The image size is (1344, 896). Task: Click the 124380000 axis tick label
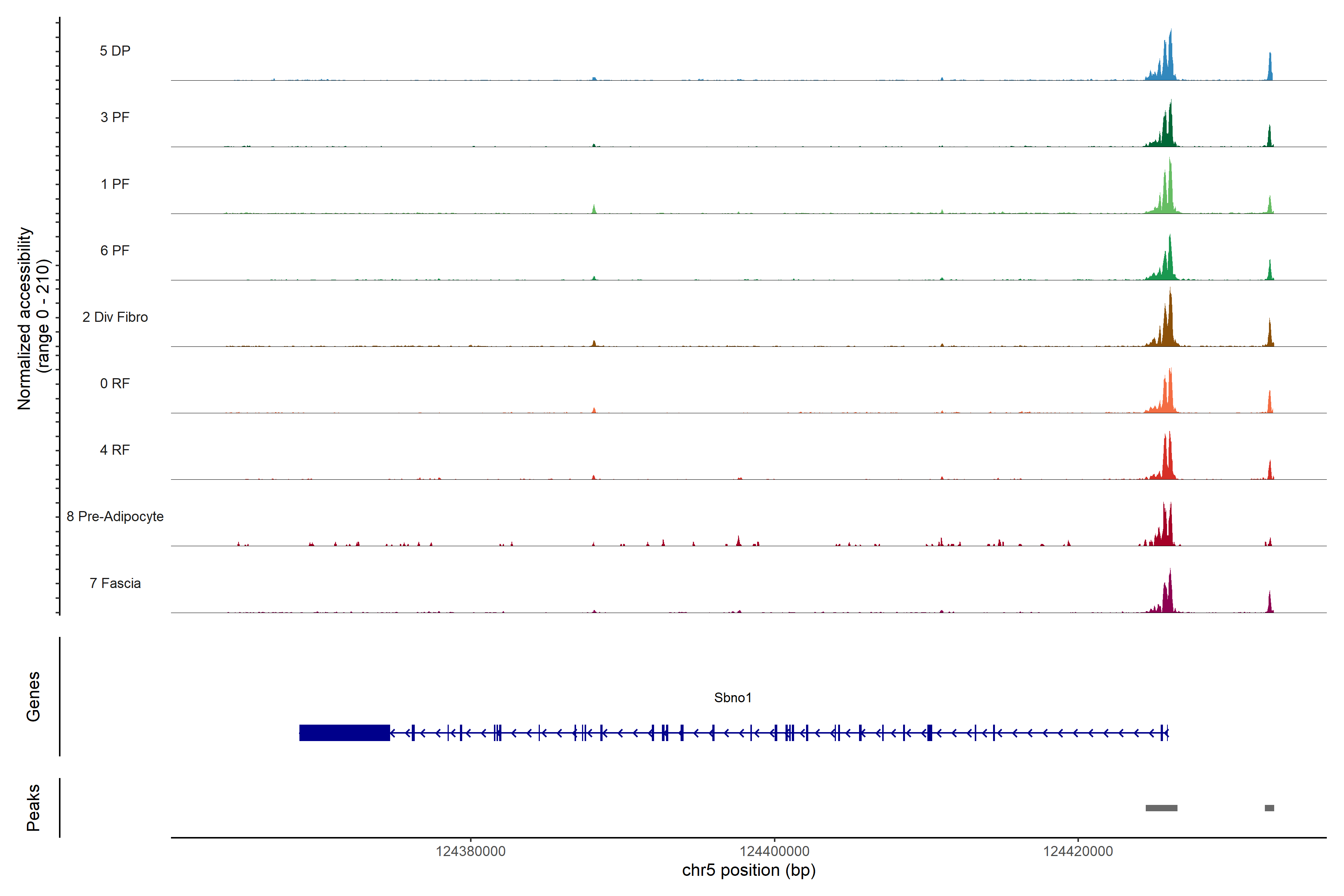tap(470, 852)
